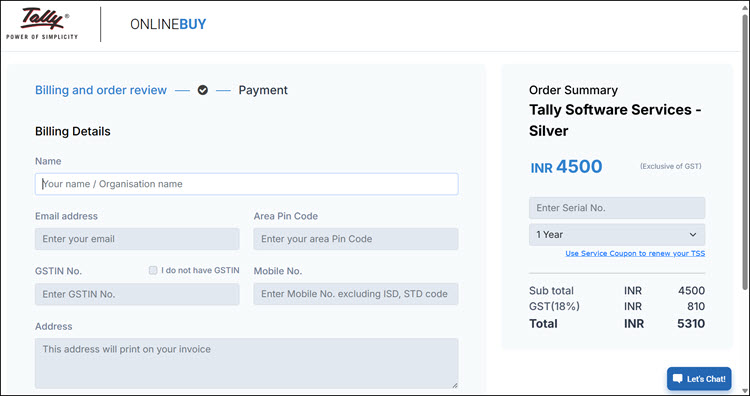Click the chevron arrow of the duration dropdown
750x396 pixels.
693,234
